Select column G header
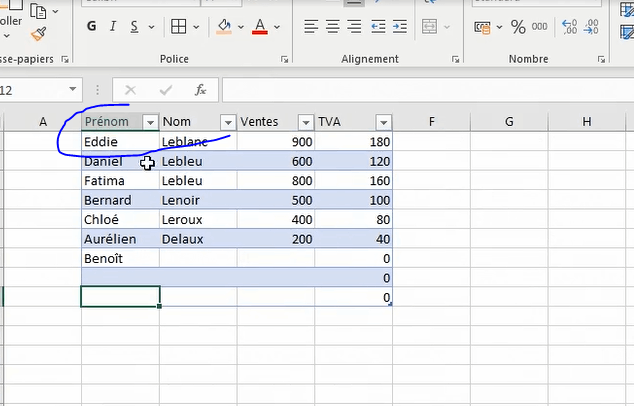This screenshot has width=634, height=406. (509, 122)
